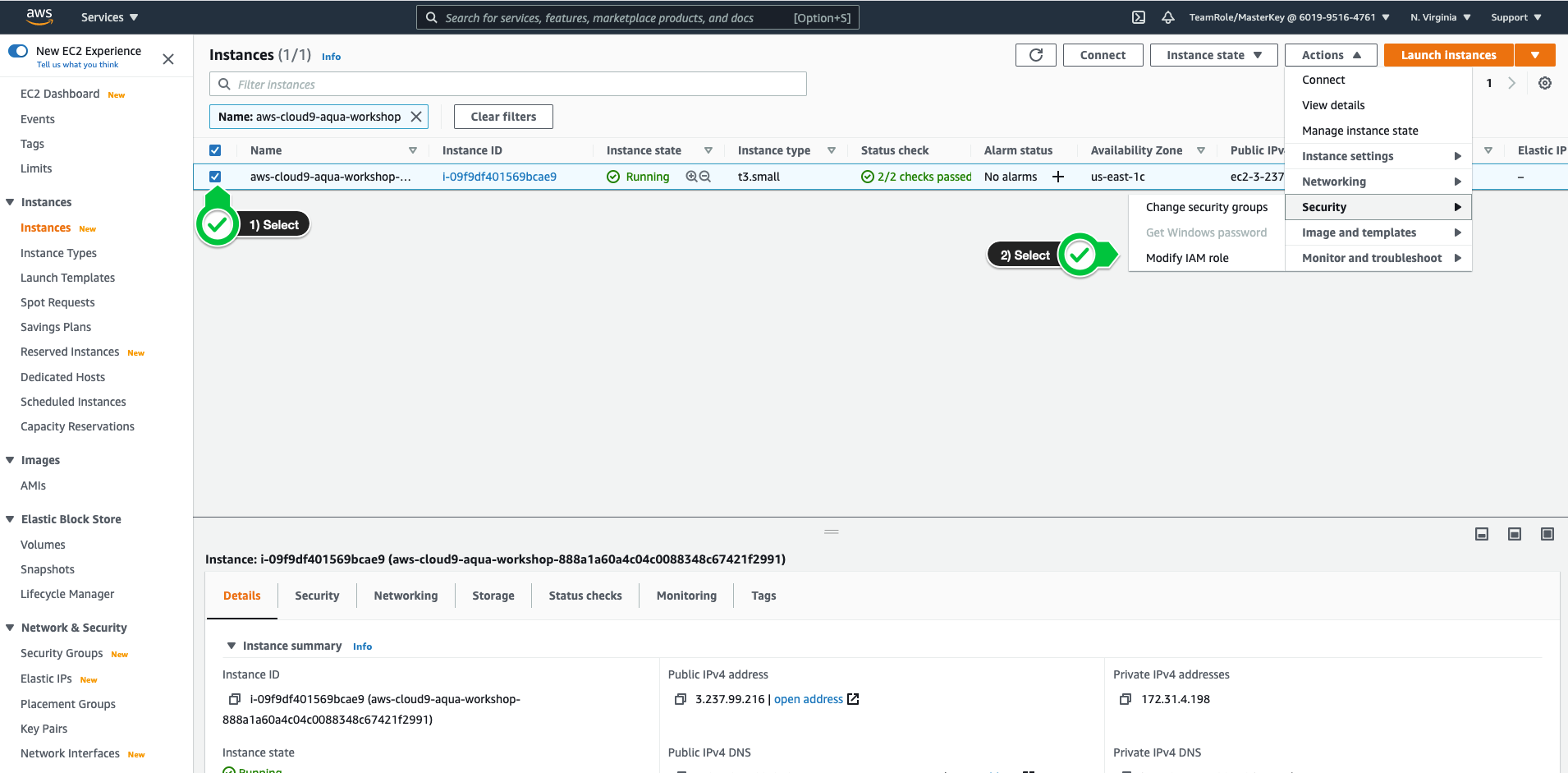Remove the aws-cloud9-aqua-workshop name filter
Screen dimensions: 1568x773
pyautogui.click(x=416, y=117)
